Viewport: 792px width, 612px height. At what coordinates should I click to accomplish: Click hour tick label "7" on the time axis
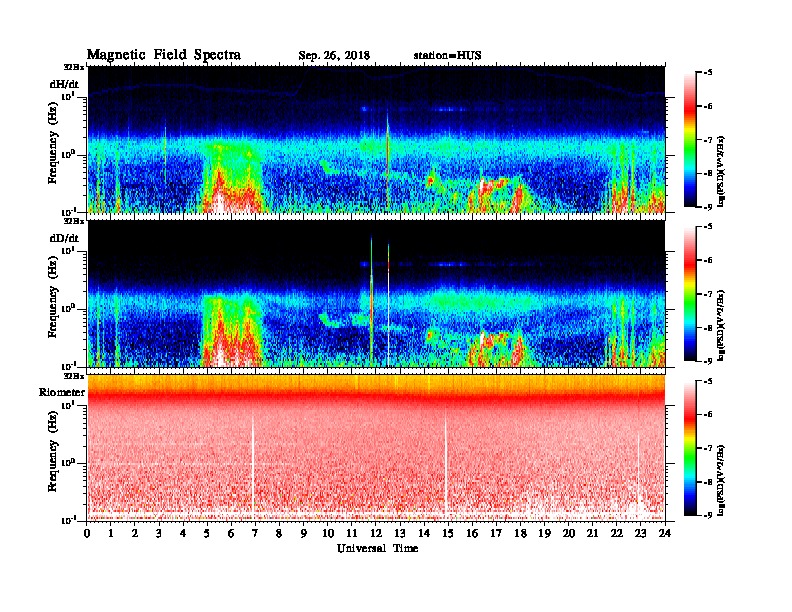coord(255,533)
